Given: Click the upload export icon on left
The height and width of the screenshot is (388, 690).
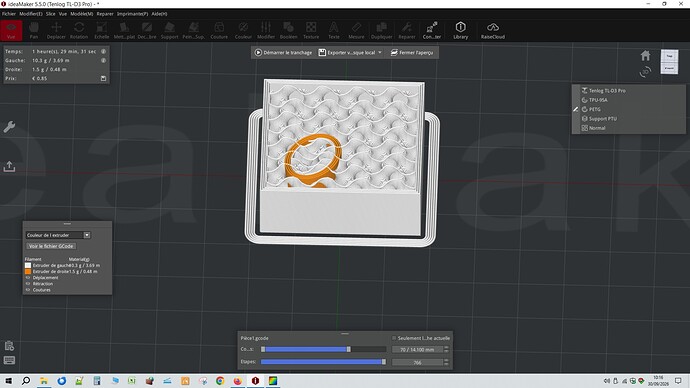Looking at the screenshot, I should (9, 166).
